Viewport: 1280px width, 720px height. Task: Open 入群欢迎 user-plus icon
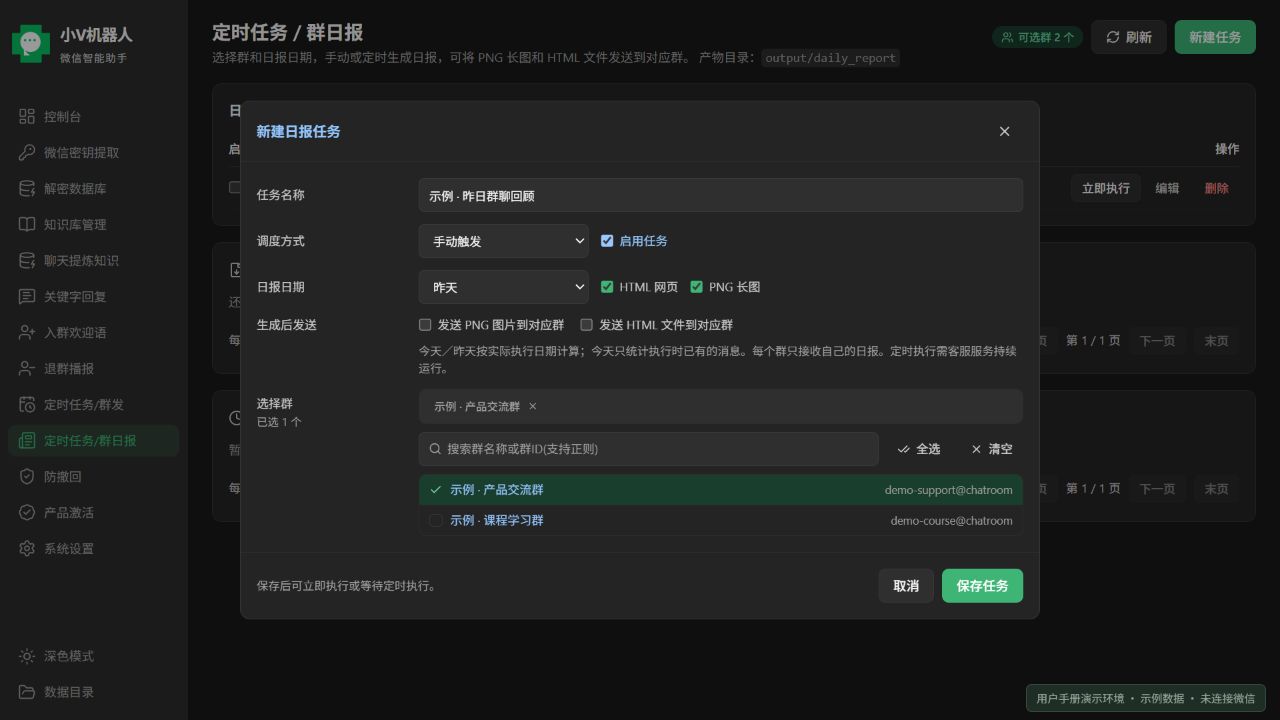tap(27, 333)
